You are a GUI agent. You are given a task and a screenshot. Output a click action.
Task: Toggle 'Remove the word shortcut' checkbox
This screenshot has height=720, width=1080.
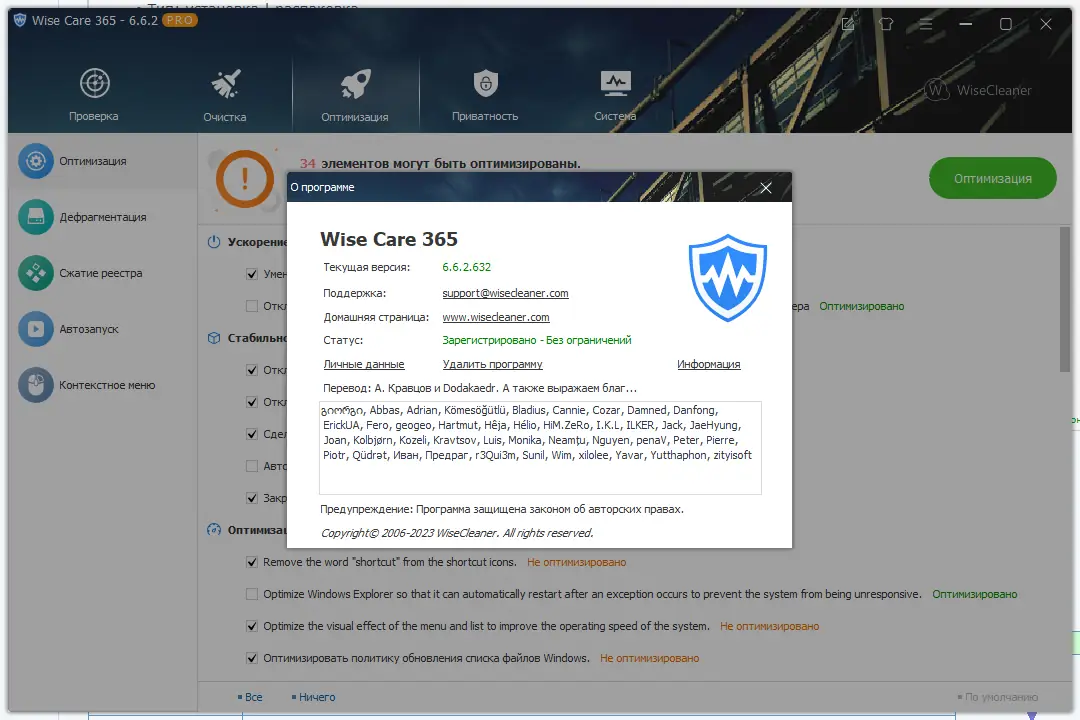(252, 562)
